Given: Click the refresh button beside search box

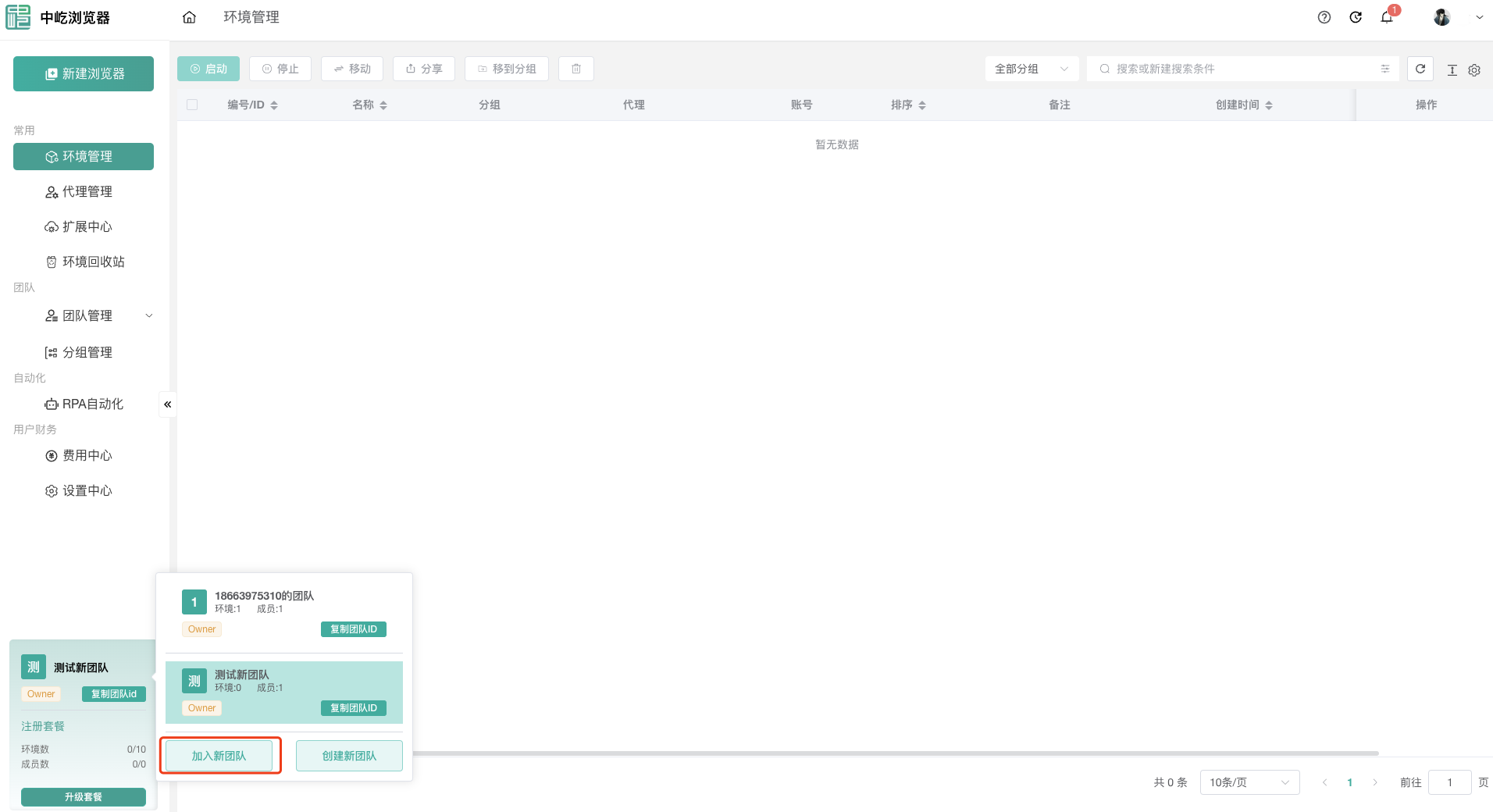Looking at the screenshot, I should click(x=1420, y=69).
